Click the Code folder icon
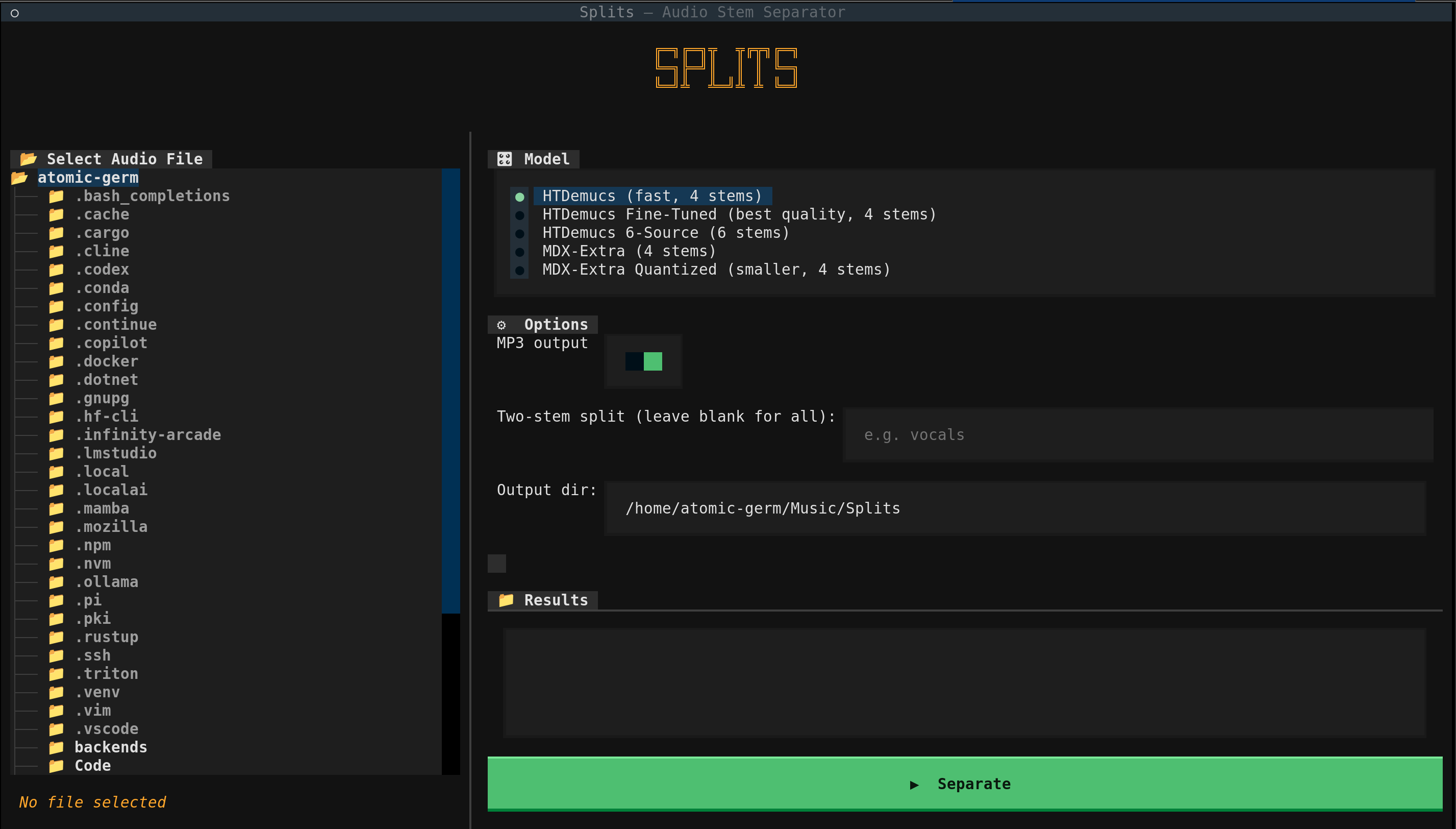Screen dimensions: 1456x829 (x=56, y=766)
